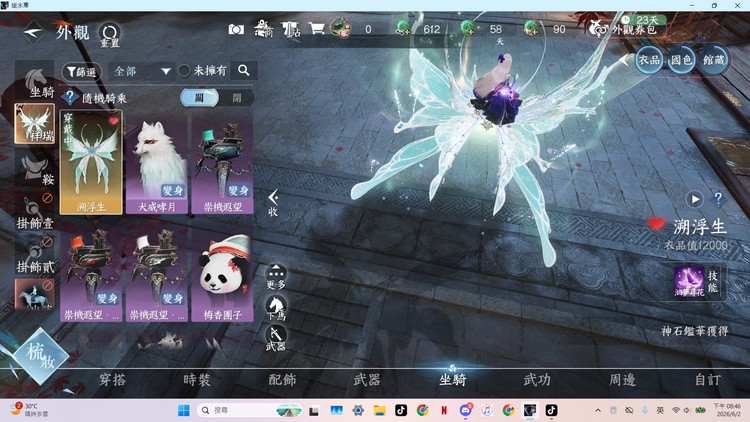This screenshot has height=422, width=750.
Task: Toggle the red heart beside 溯浮生 title
Action: click(x=656, y=223)
